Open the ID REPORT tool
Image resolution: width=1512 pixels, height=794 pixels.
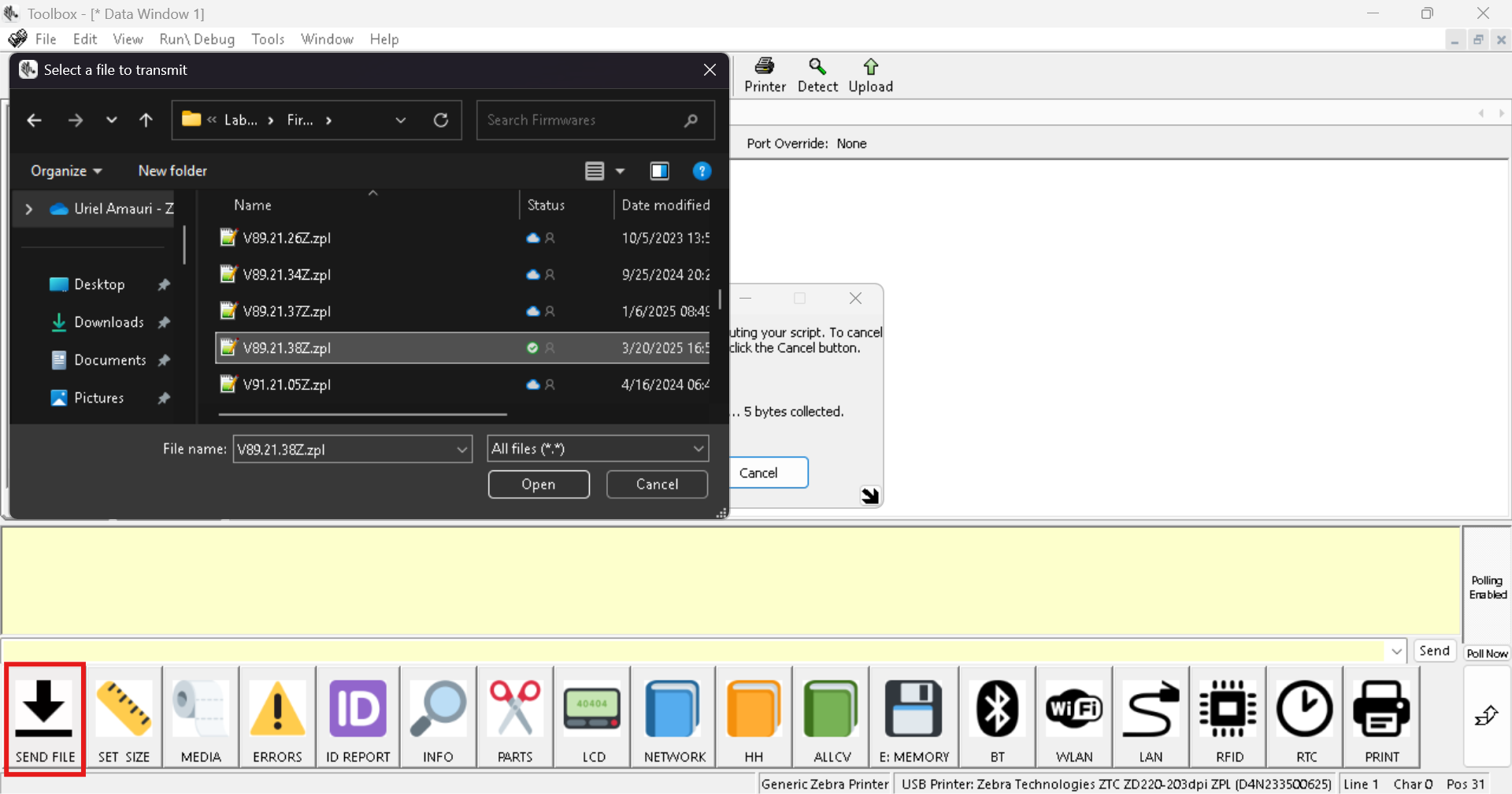[358, 717]
